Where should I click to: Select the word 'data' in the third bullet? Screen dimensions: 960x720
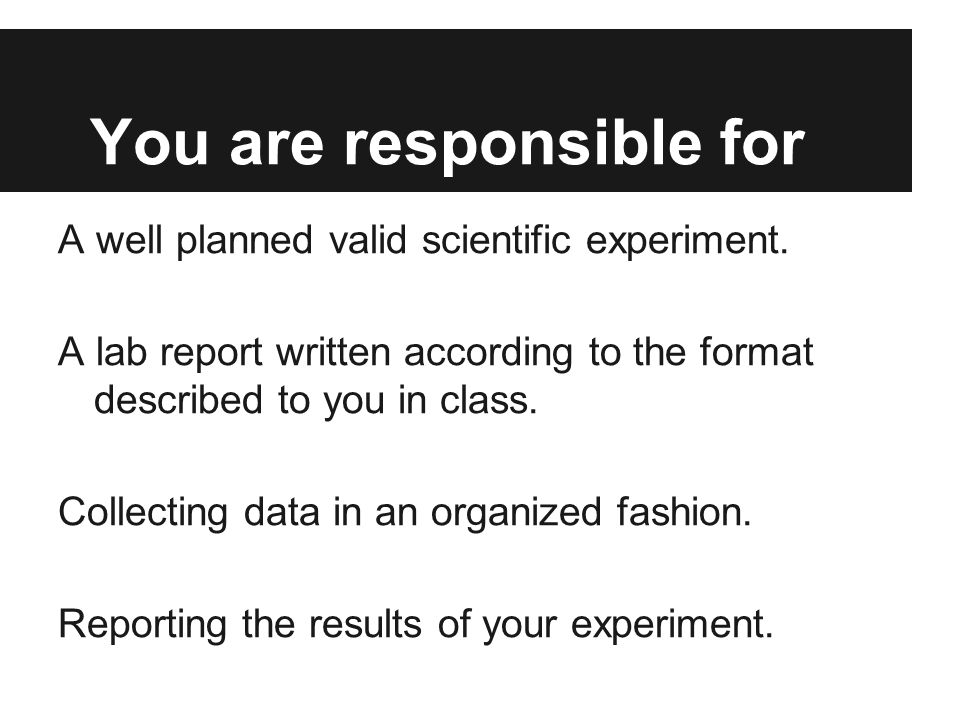pyautogui.click(x=282, y=512)
